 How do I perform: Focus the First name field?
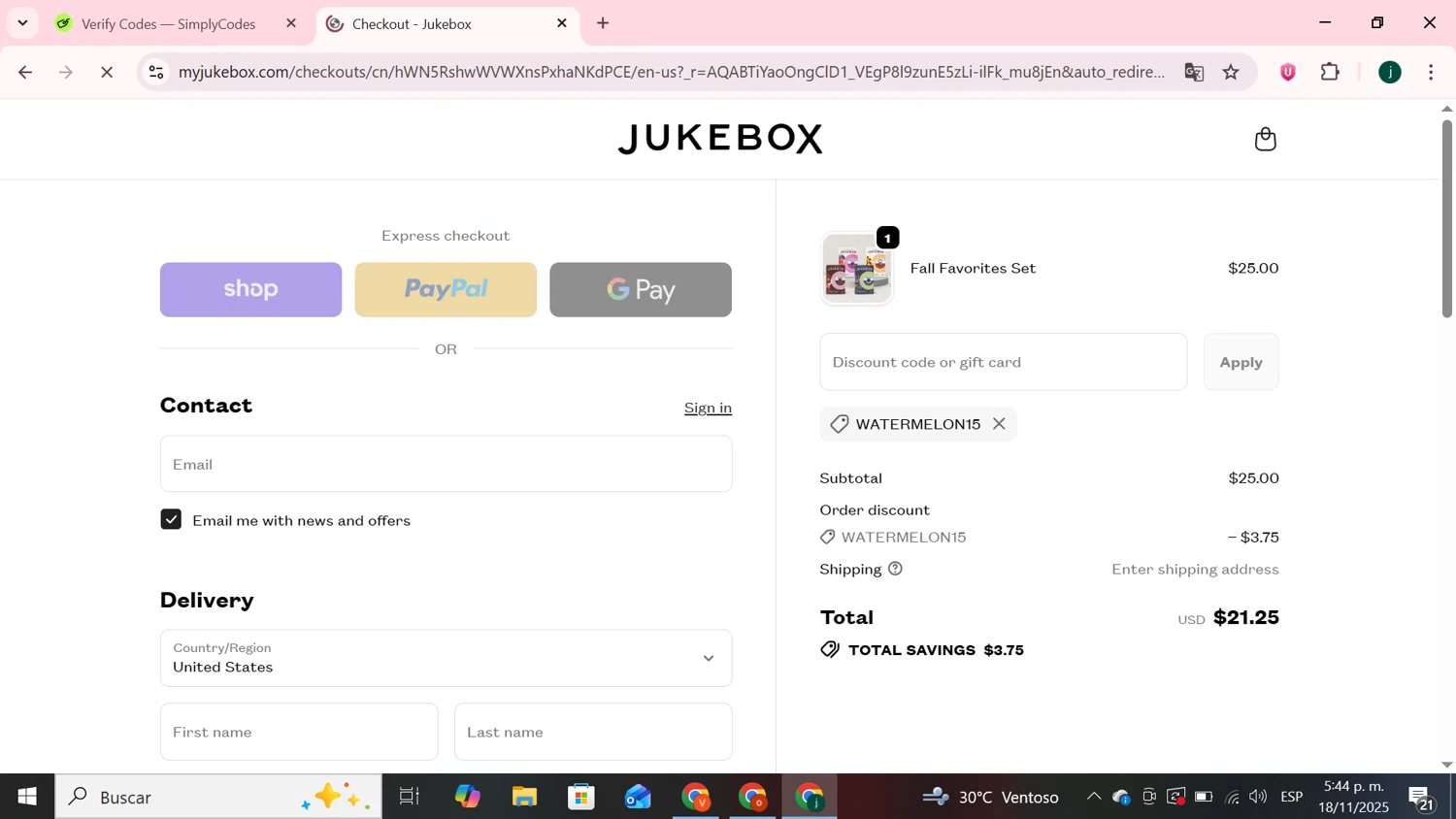pyautogui.click(x=299, y=732)
